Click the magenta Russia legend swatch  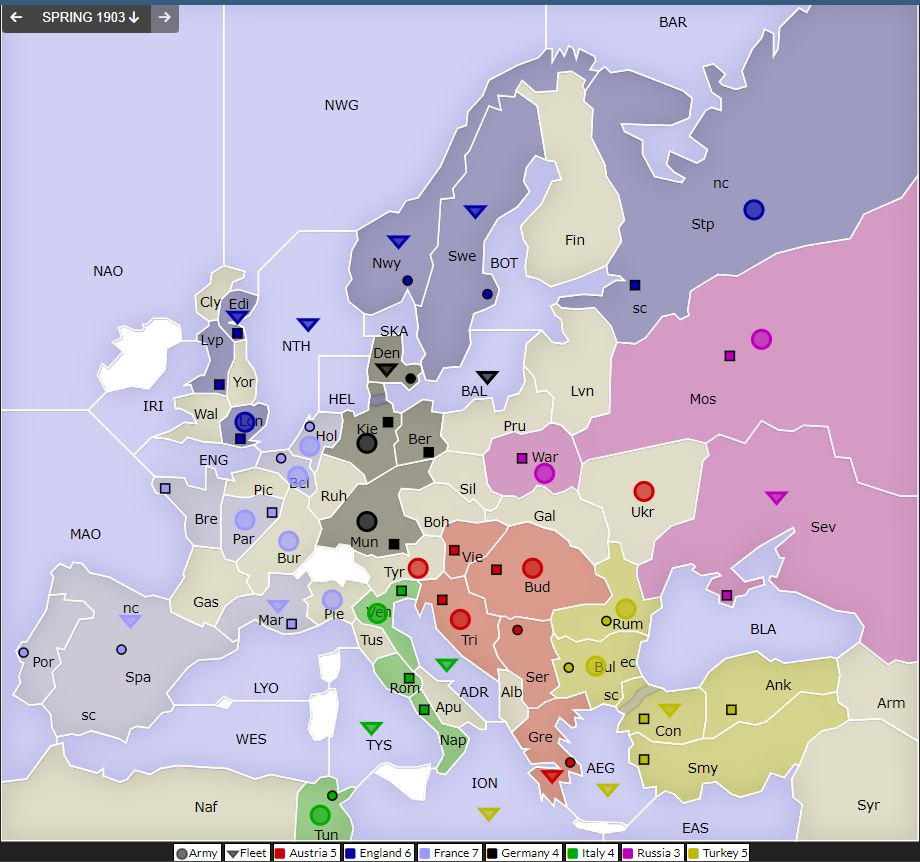(x=628, y=853)
